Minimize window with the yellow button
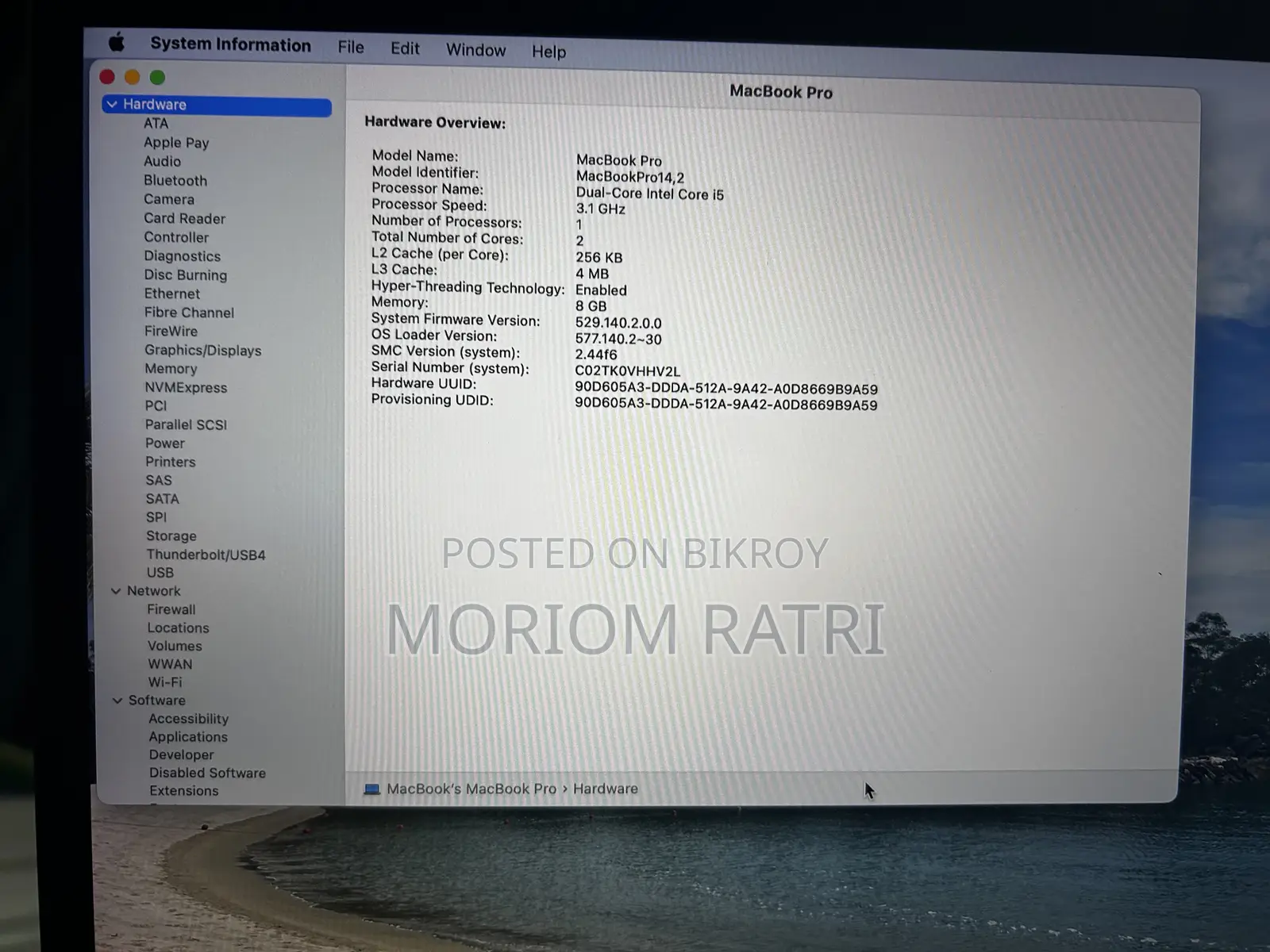Image resolution: width=1270 pixels, height=952 pixels. (x=133, y=77)
